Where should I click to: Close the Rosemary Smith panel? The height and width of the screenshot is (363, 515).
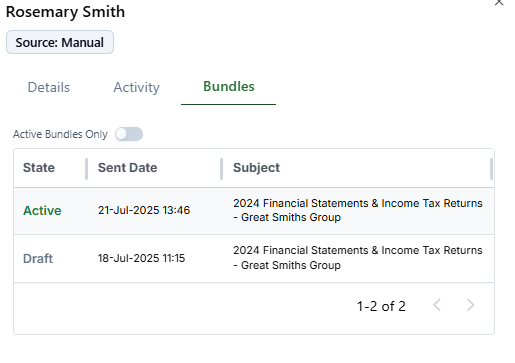pos(499,2)
